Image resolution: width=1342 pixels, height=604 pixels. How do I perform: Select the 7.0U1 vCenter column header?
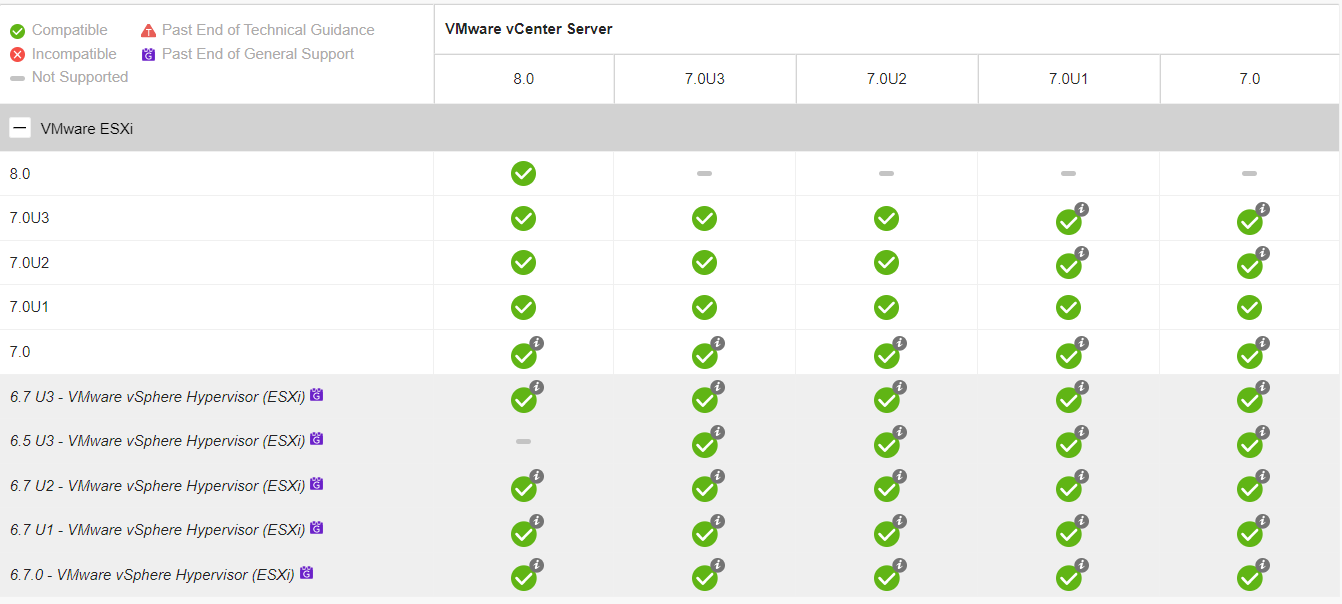[1068, 79]
